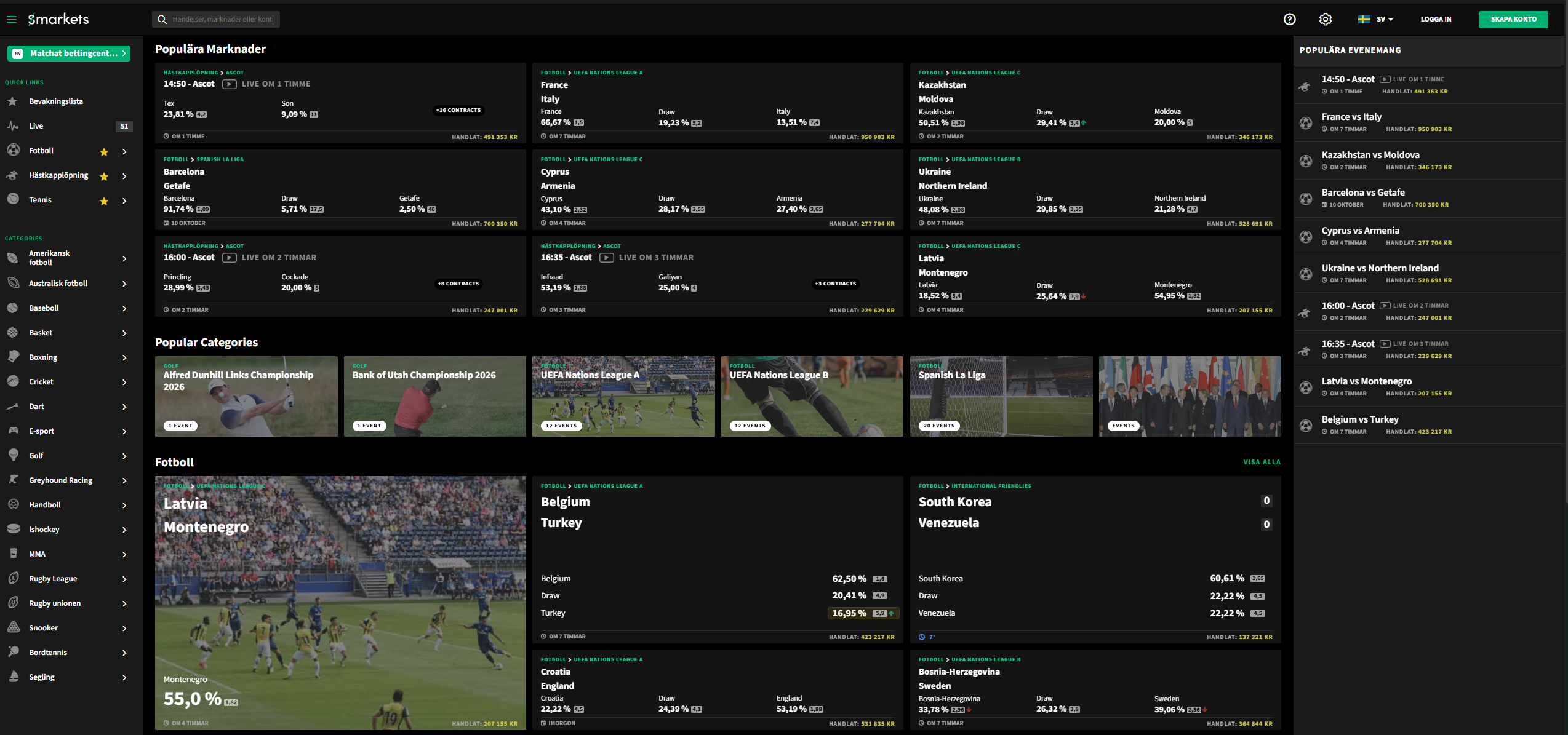Screen dimensions: 1568x735
Task: Click the Snooker balls icon
Action: [13, 627]
